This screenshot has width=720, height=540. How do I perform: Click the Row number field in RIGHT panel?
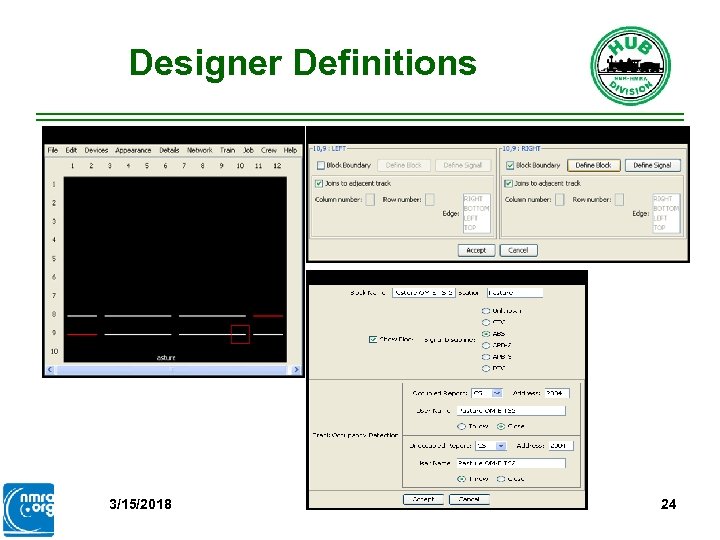(x=619, y=199)
